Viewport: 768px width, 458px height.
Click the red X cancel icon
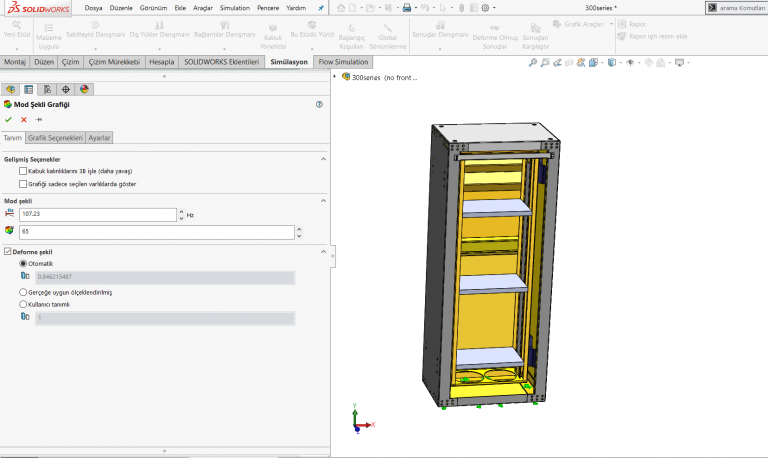23,119
